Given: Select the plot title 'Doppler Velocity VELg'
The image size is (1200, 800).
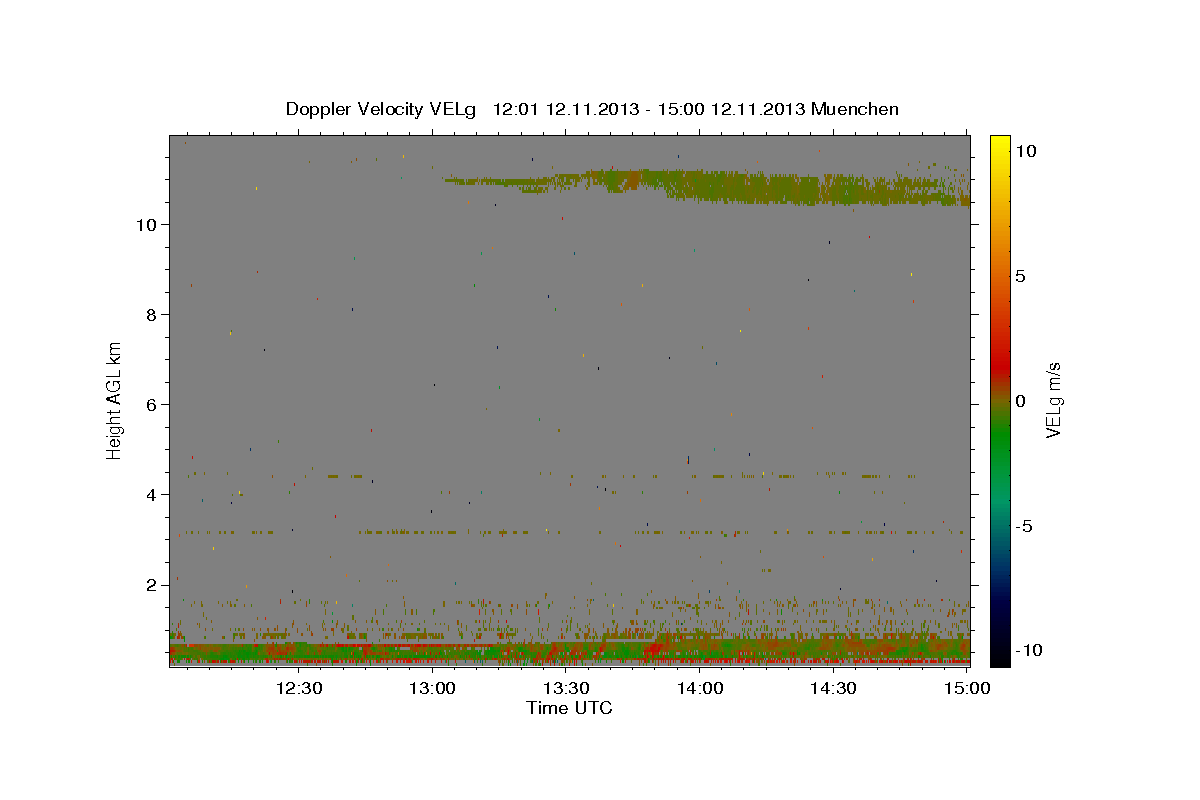Looking at the screenshot, I should [383, 109].
